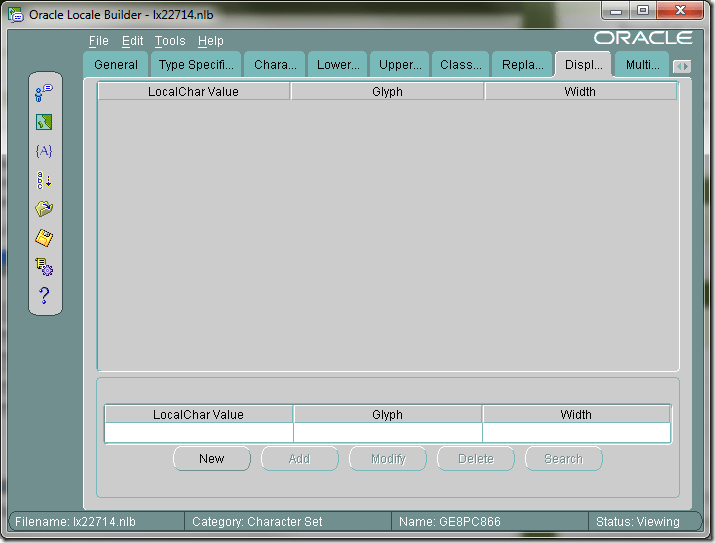Screen dimensions: 715x543
Task: Switch to the Repla... tab
Action: (x=523, y=65)
